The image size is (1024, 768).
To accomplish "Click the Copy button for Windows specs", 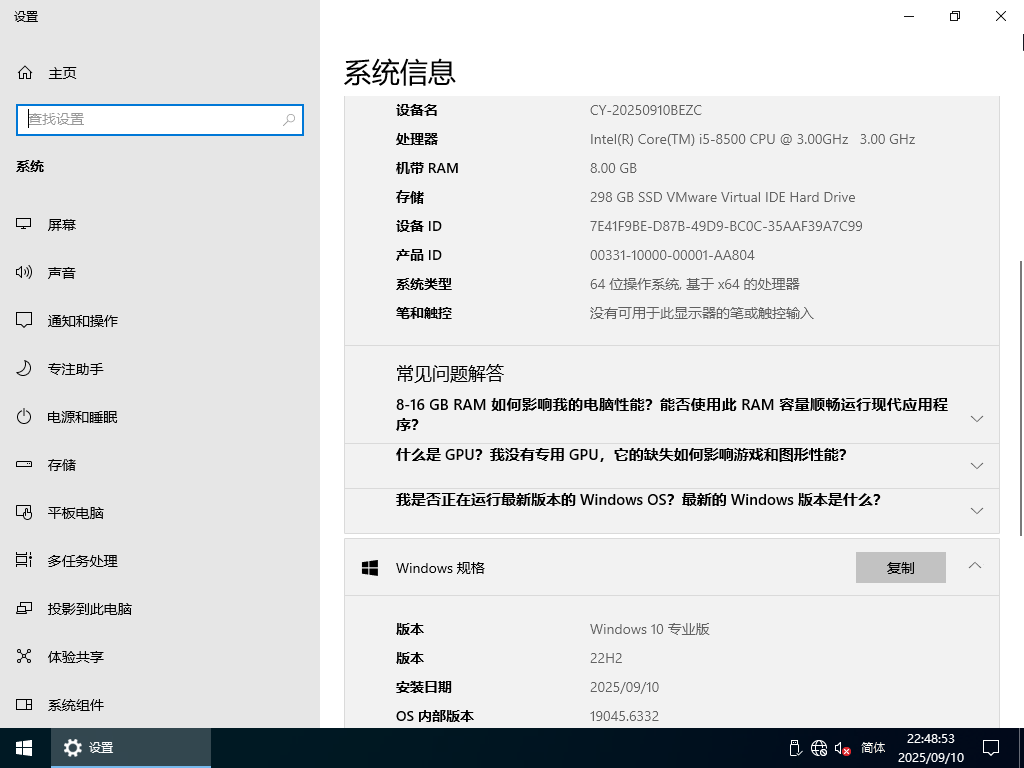I will (900, 567).
